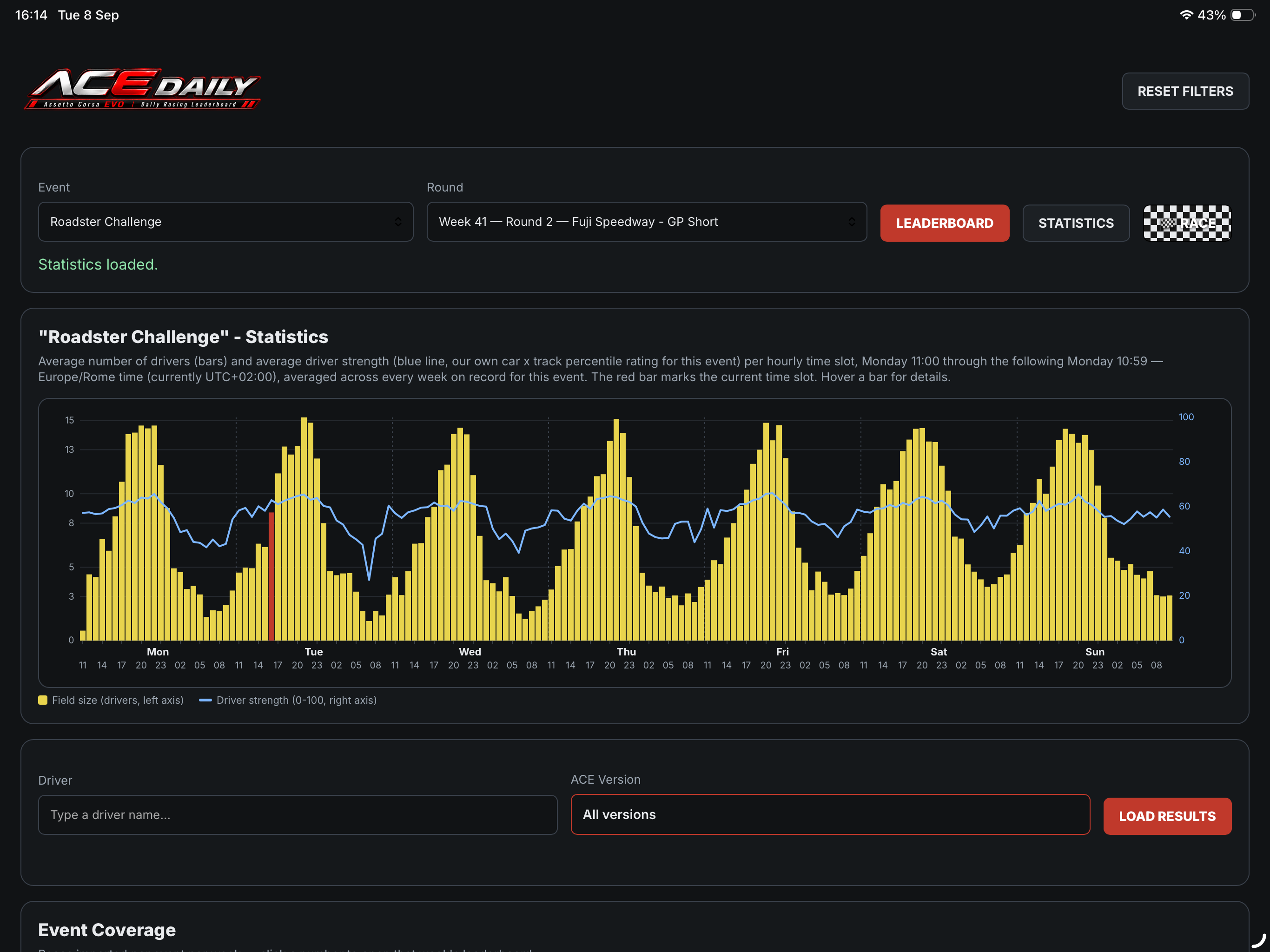Viewport: 1270px width, 952px height.
Task: Switch to the Statistics view
Action: (x=1076, y=223)
